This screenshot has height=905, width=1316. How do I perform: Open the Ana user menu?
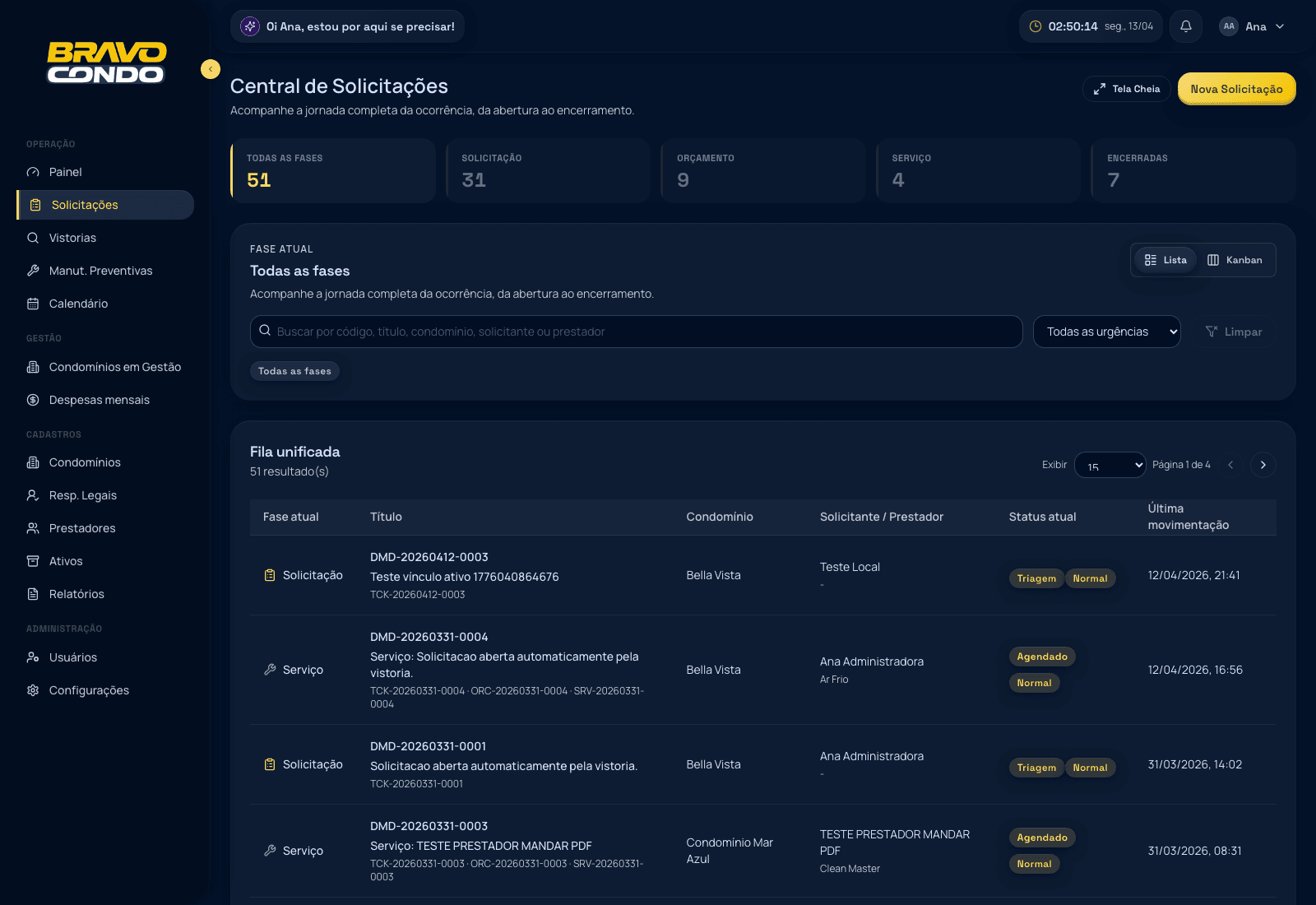pyautogui.click(x=1252, y=26)
